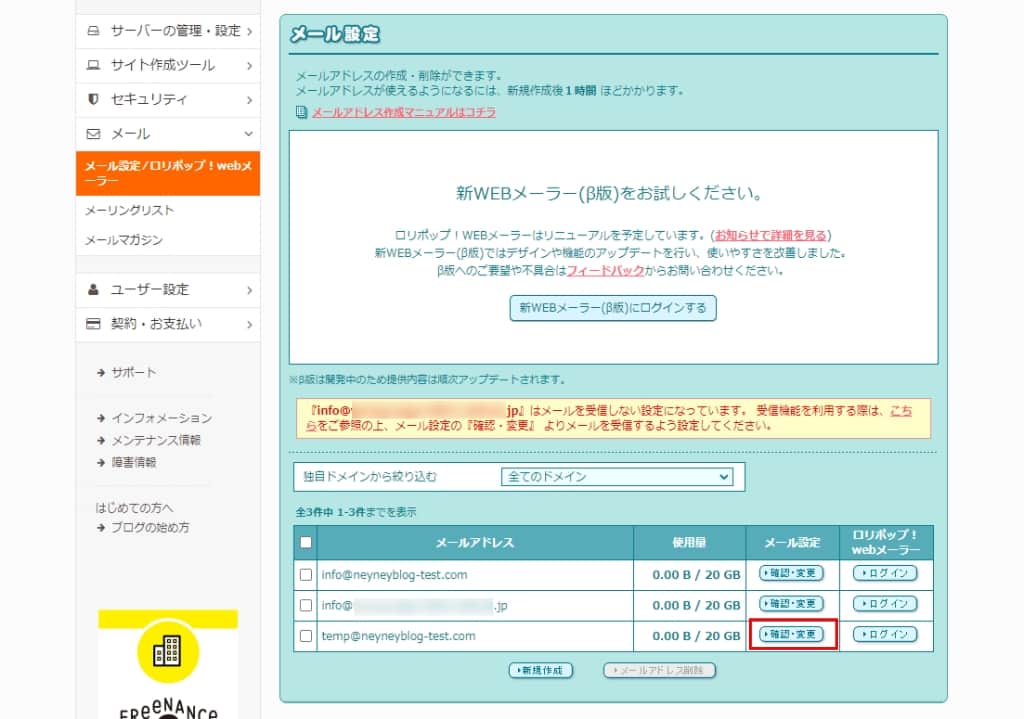Click the 使用量 column header
The height and width of the screenshot is (719, 1024).
[690, 543]
